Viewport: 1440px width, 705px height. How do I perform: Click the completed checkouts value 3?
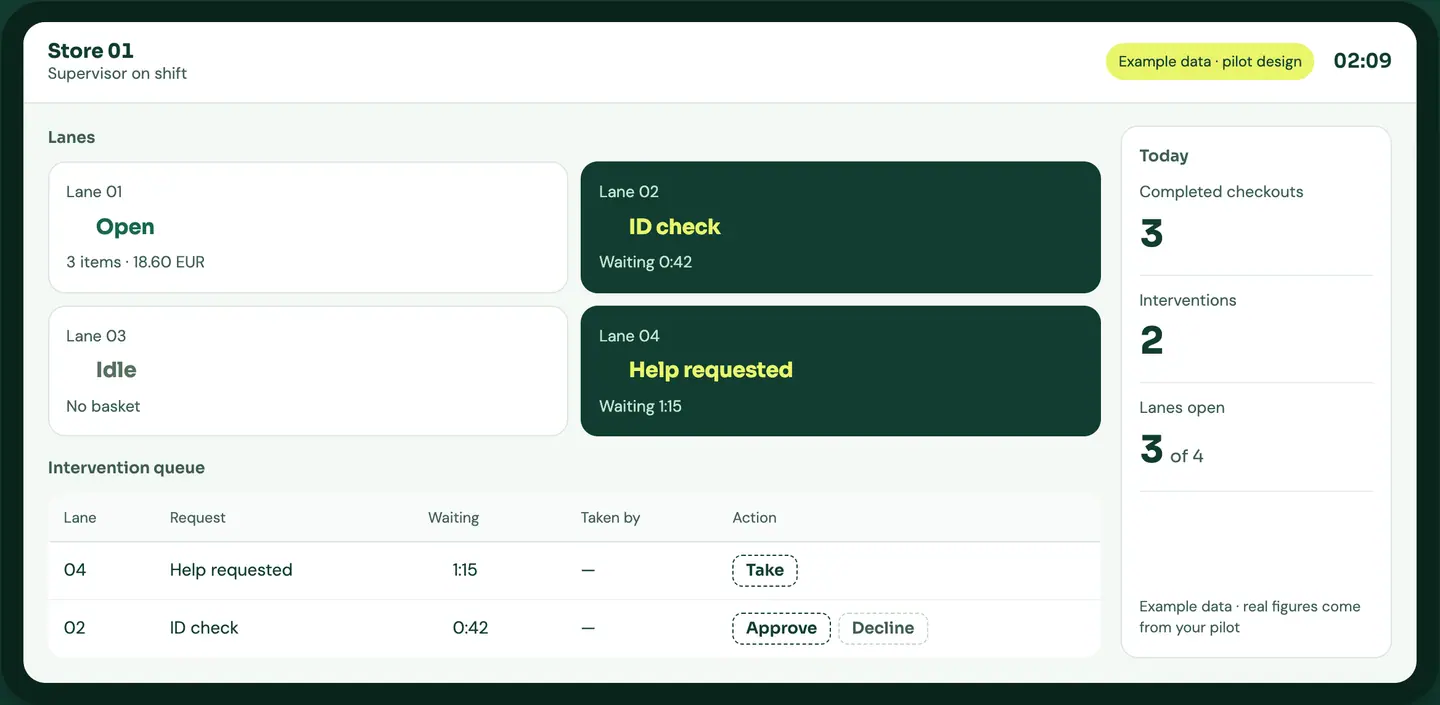[x=1152, y=234]
